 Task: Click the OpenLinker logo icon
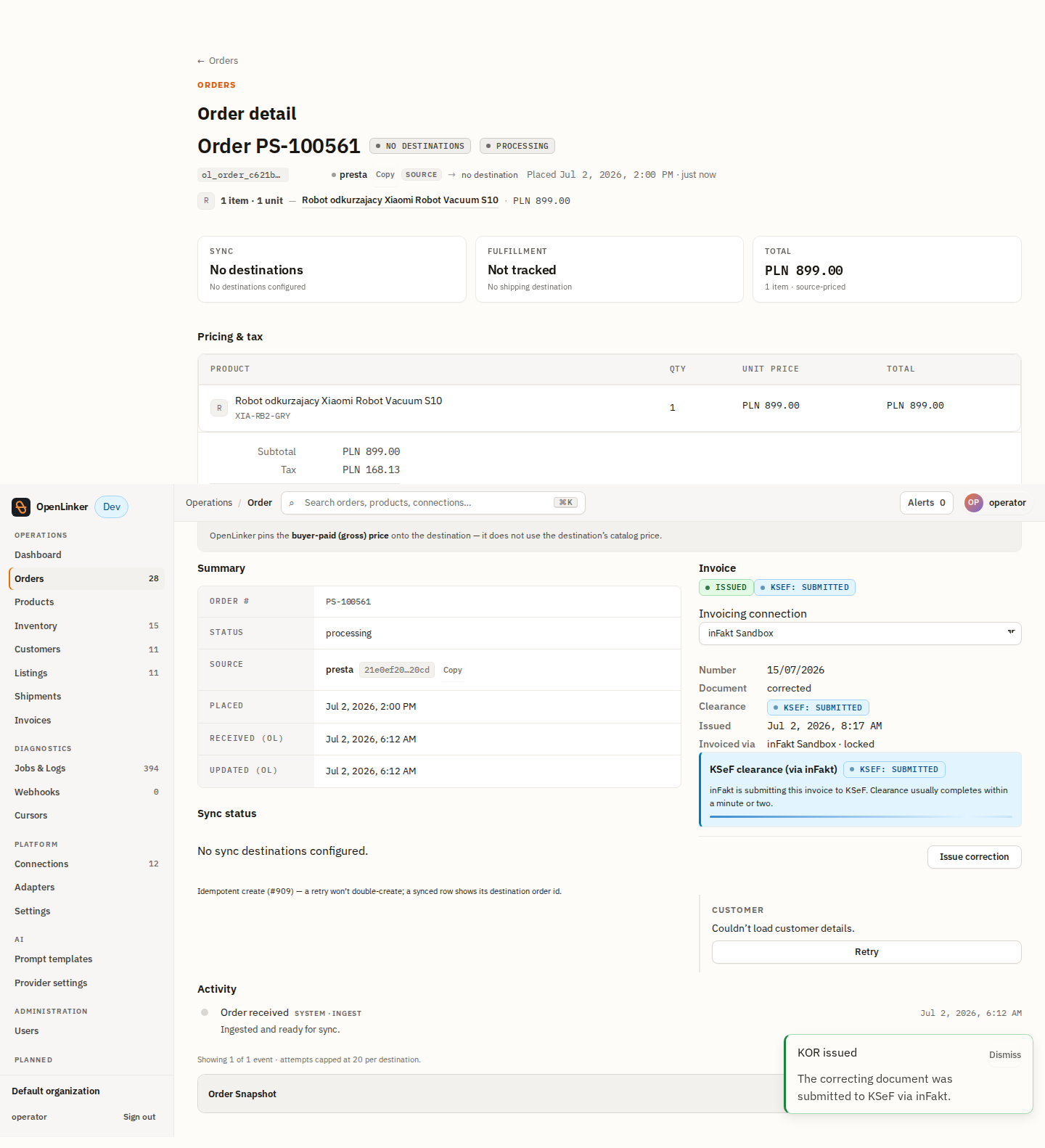[21, 507]
